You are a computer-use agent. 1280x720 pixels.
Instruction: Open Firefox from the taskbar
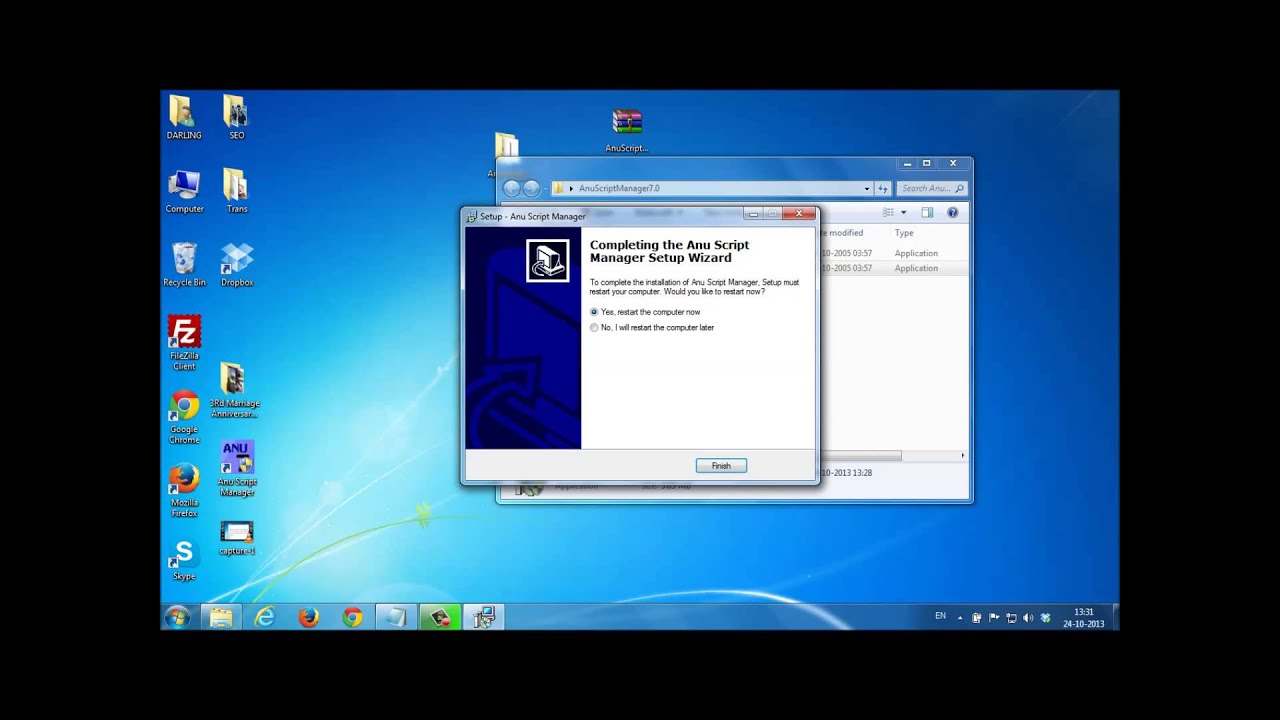coord(309,617)
